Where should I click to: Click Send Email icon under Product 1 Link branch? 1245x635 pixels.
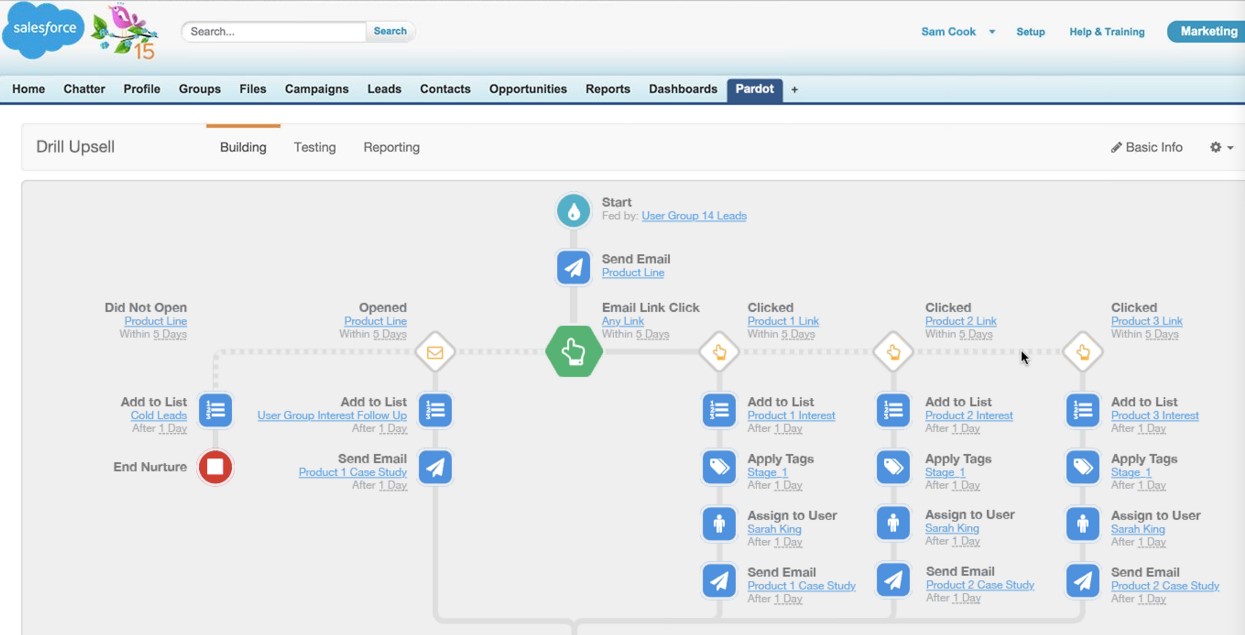pos(719,581)
